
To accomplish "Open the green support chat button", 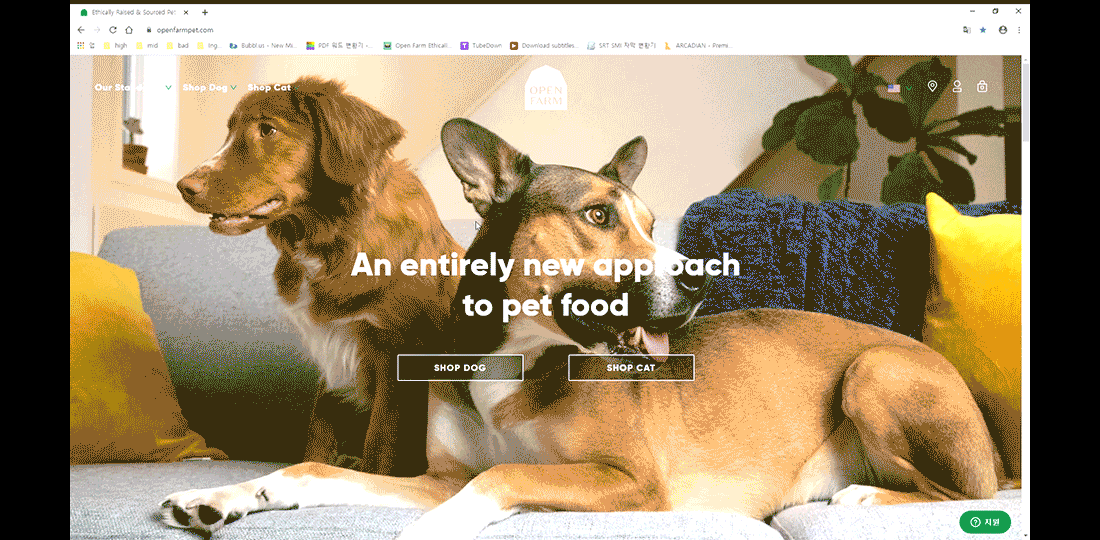I will point(985,522).
